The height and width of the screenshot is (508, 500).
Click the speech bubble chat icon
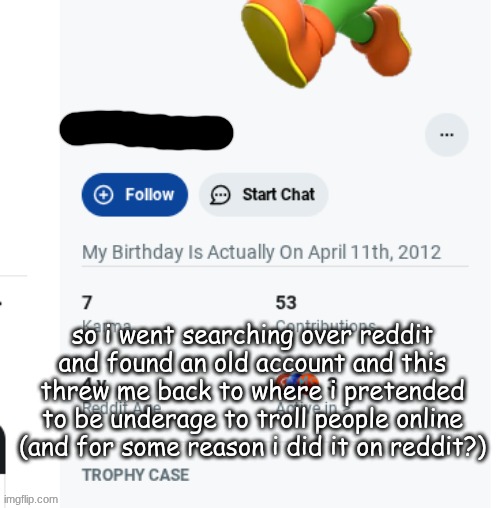click(x=220, y=195)
